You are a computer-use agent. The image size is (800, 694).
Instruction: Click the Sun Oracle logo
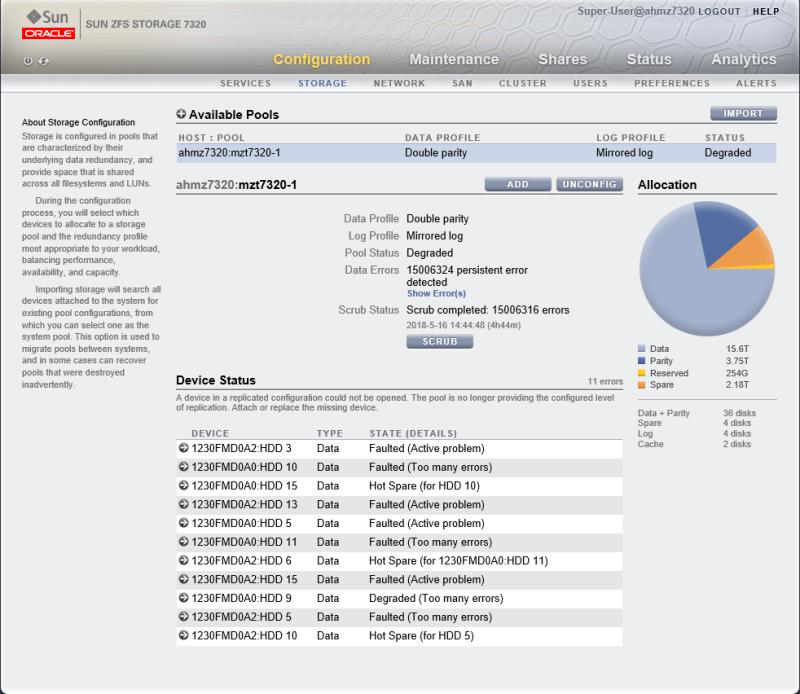tap(47, 24)
